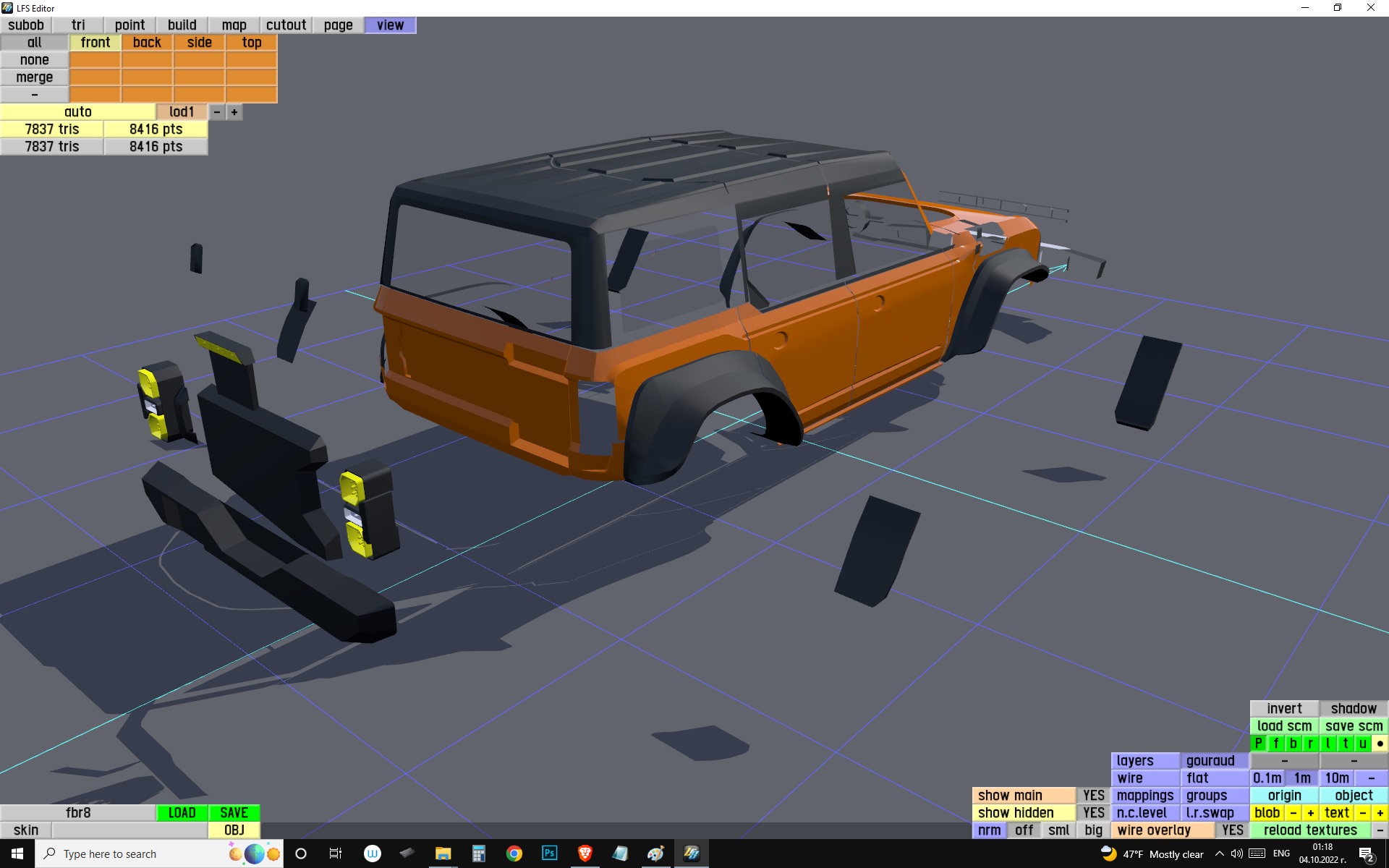Screen dimensions: 1389x868
Task: Increase blob size with plus button
Action: point(1310,812)
